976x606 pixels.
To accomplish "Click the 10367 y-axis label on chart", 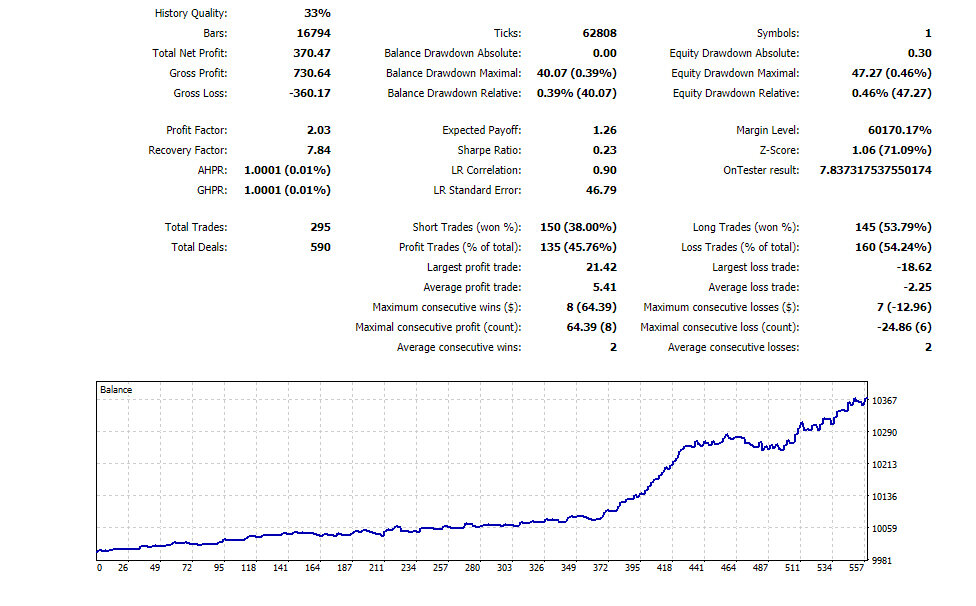I will tap(884, 401).
